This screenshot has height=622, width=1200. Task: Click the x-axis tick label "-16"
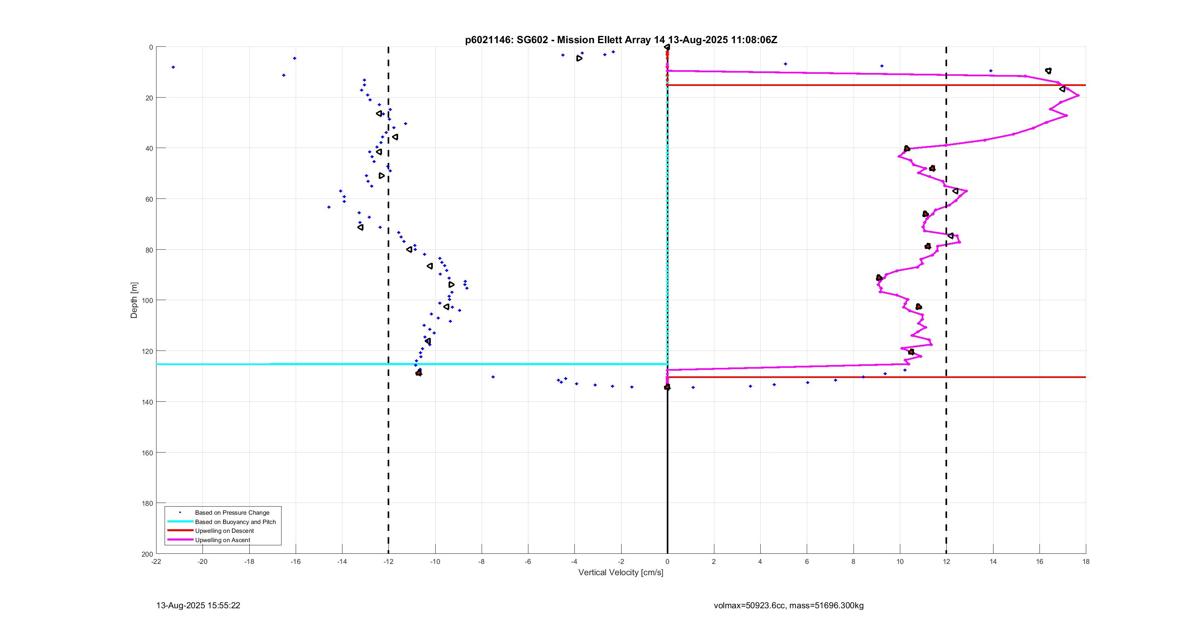[x=295, y=562]
